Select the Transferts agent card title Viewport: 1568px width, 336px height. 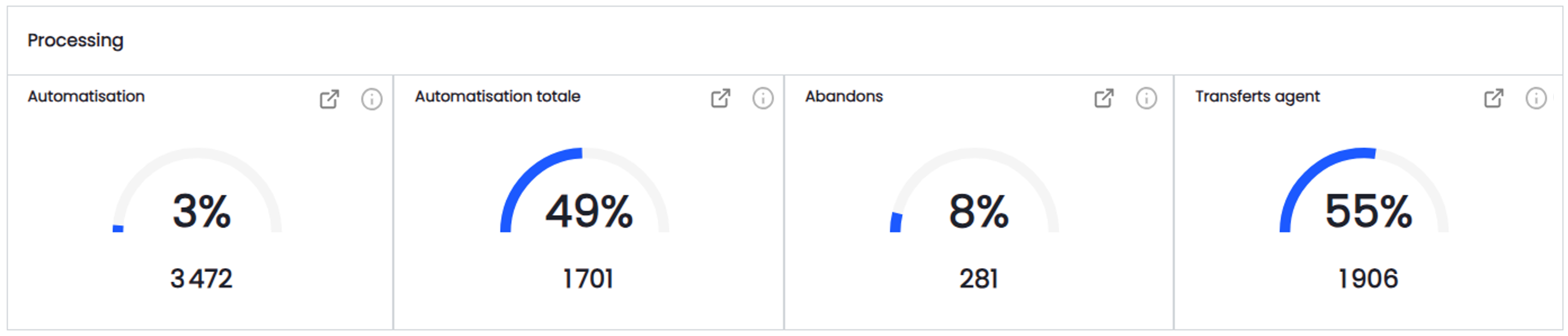(1257, 96)
